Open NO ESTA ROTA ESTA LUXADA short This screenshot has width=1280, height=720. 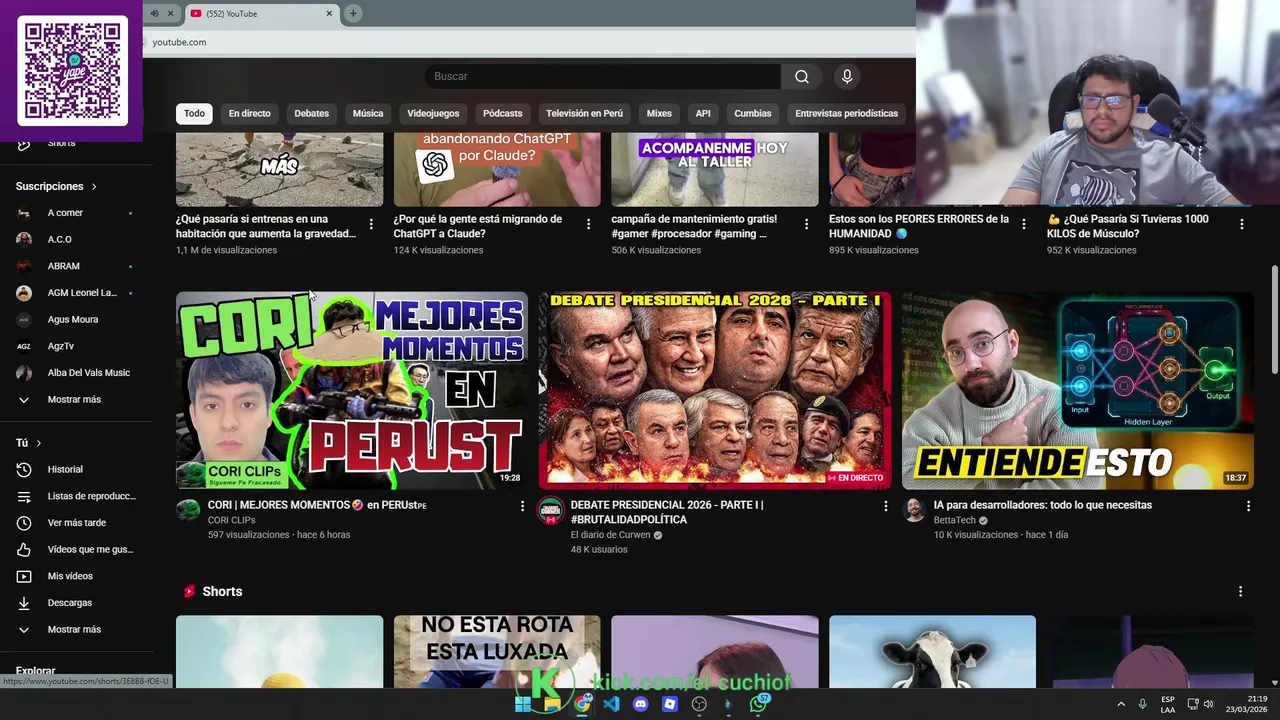(497, 652)
